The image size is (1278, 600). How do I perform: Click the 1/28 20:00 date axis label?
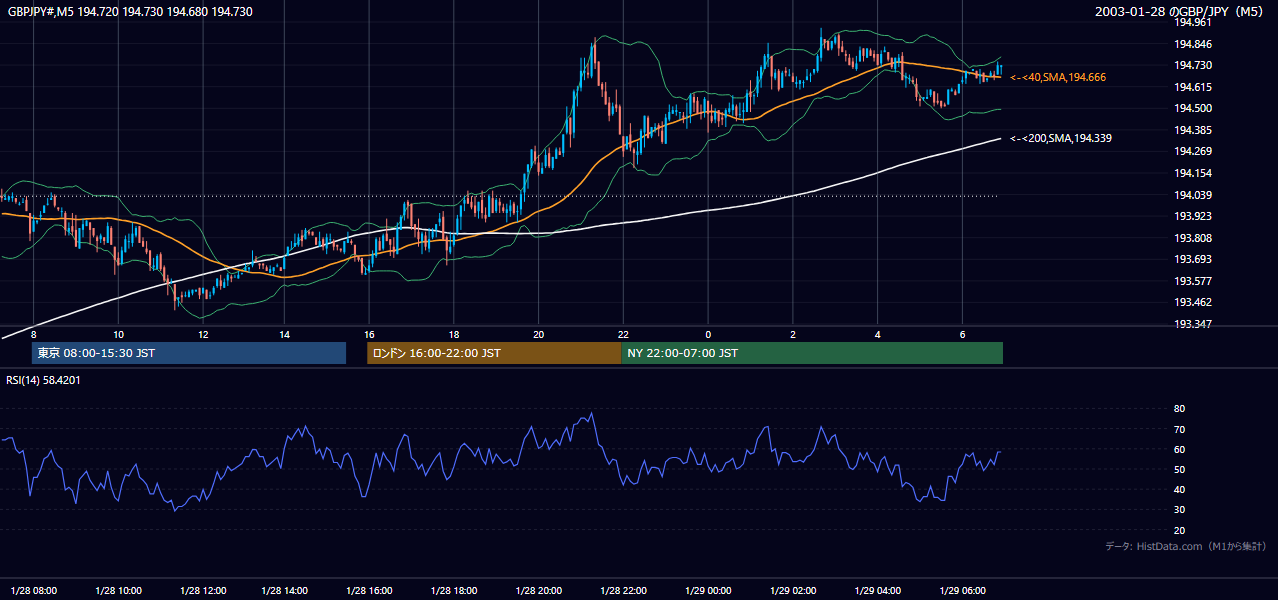pyautogui.click(x=539, y=590)
